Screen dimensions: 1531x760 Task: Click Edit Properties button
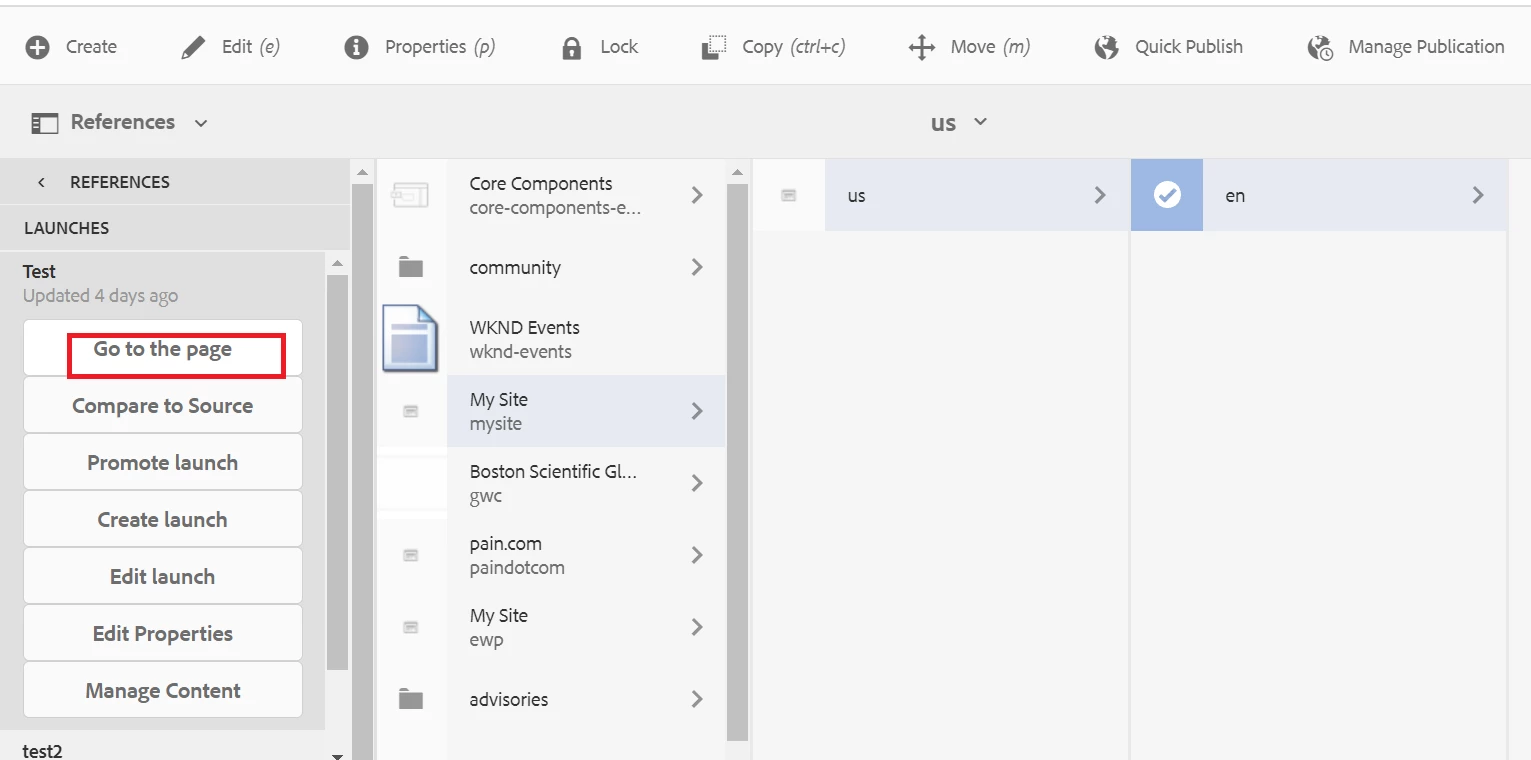tap(163, 634)
